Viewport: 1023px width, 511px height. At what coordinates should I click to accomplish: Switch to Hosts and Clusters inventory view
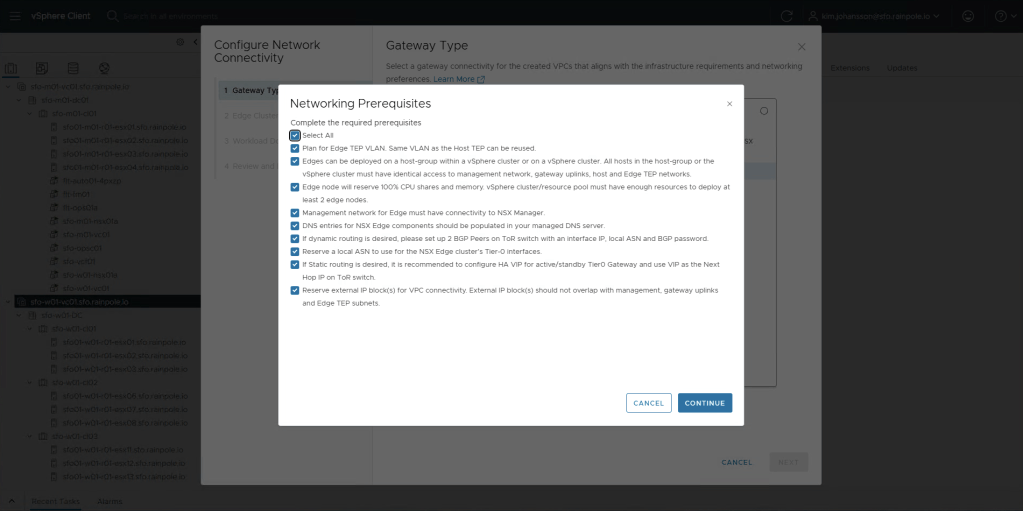coord(12,68)
